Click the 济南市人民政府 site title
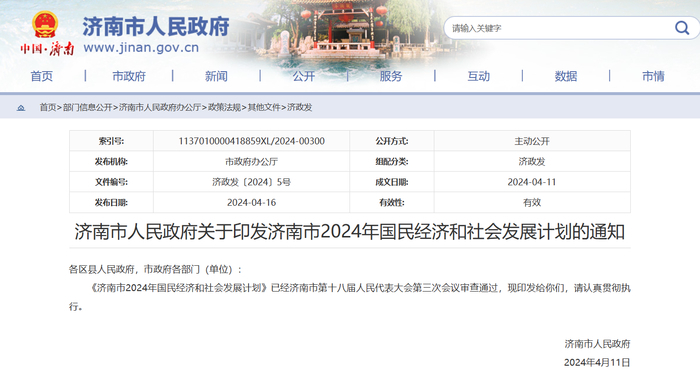Screen dimensions: 700x373 156,26
